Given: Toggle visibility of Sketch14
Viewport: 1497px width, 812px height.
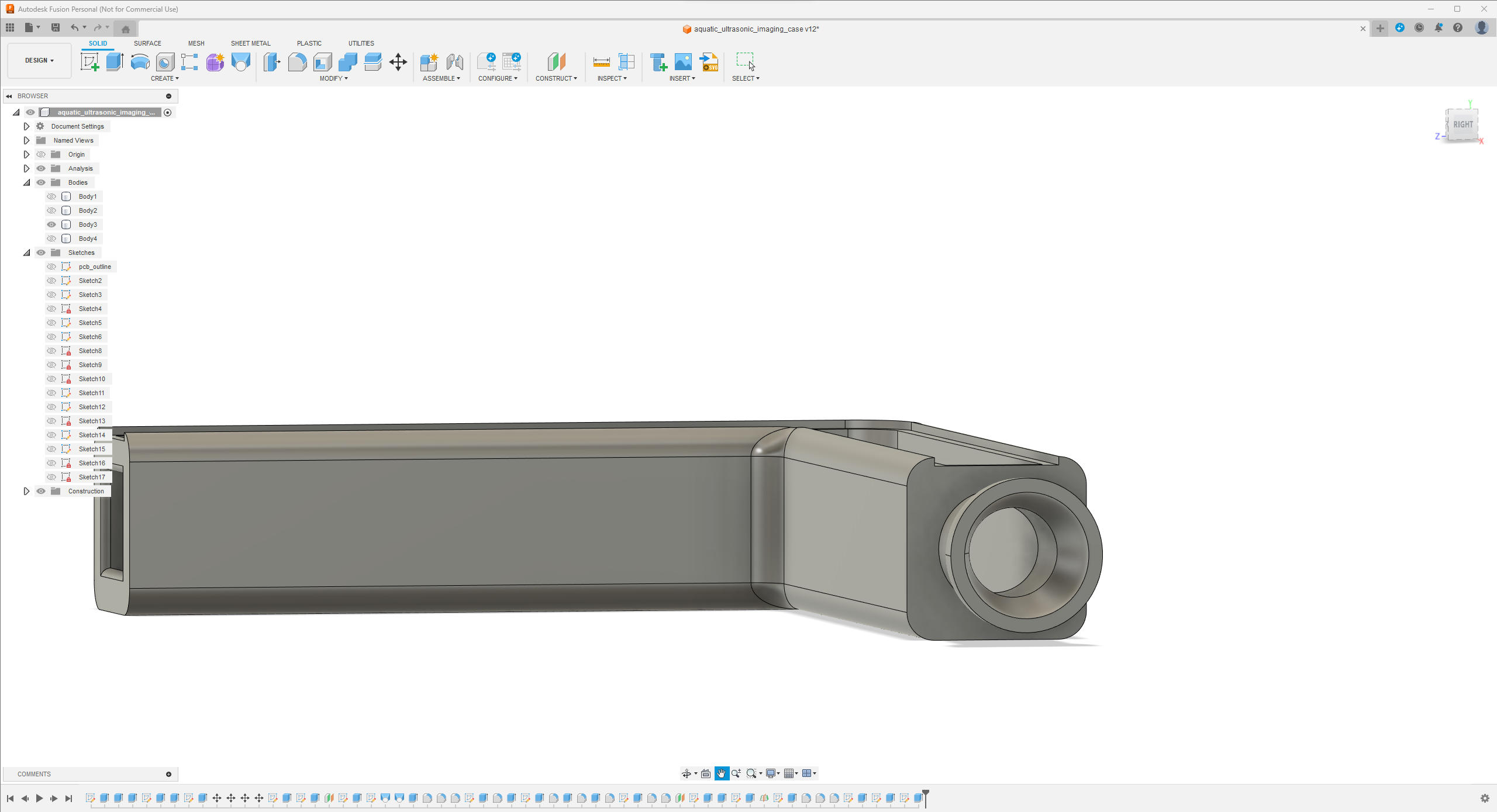Looking at the screenshot, I should [x=51, y=434].
